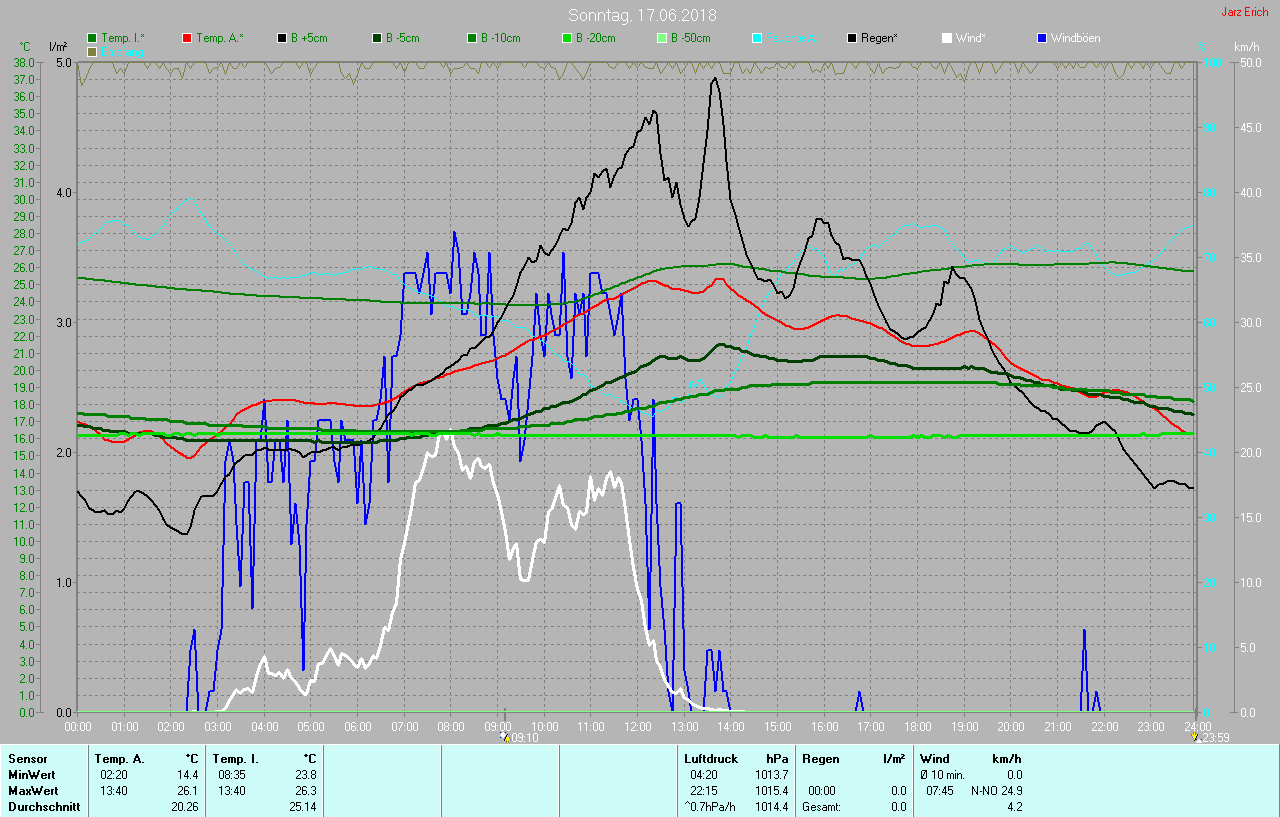This screenshot has width=1280, height=817.
Task: Click the red Jarz Erich label
Action: click(1244, 12)
